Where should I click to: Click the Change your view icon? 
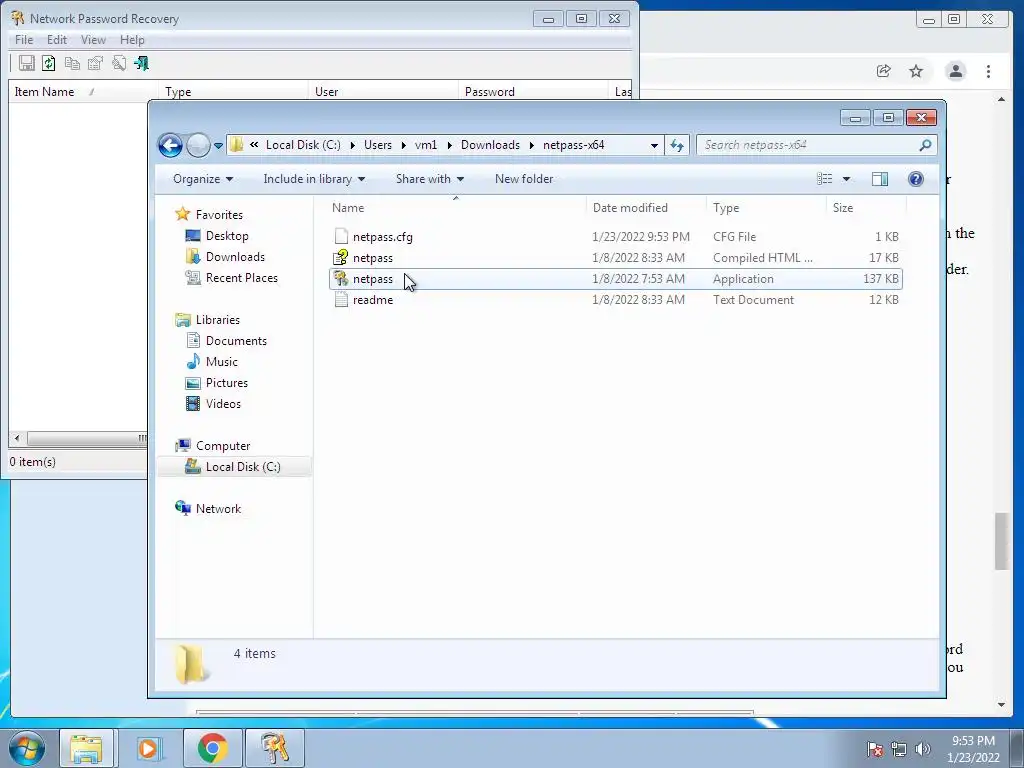pyautogui.click(x=825, y=179)
